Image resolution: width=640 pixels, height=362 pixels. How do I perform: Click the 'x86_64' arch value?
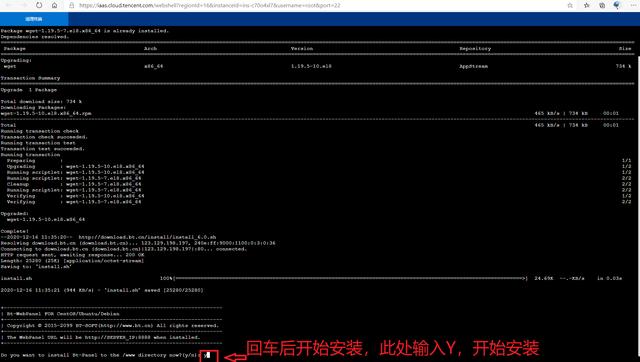coord(153,66)
